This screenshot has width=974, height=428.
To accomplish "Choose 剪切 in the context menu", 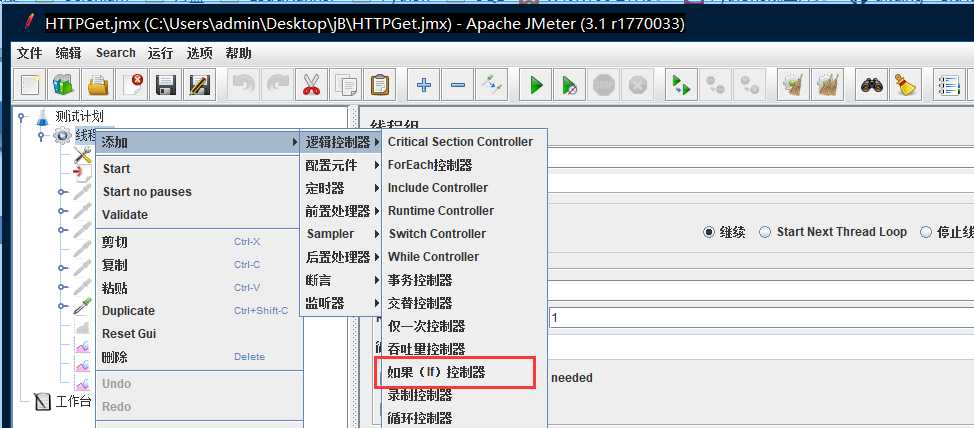I will pos(199,242).
